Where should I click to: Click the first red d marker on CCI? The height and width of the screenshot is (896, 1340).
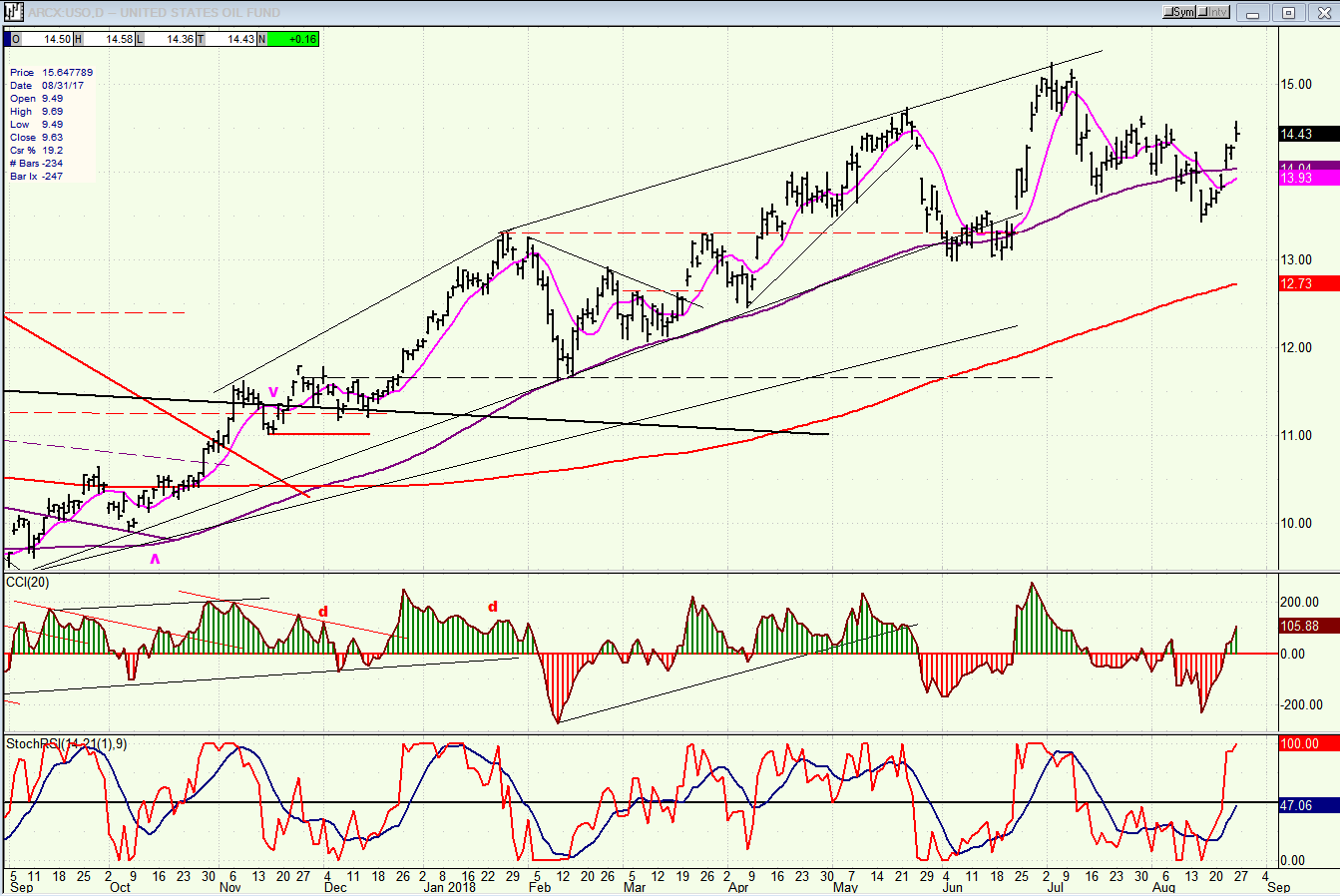click(322, 612)
